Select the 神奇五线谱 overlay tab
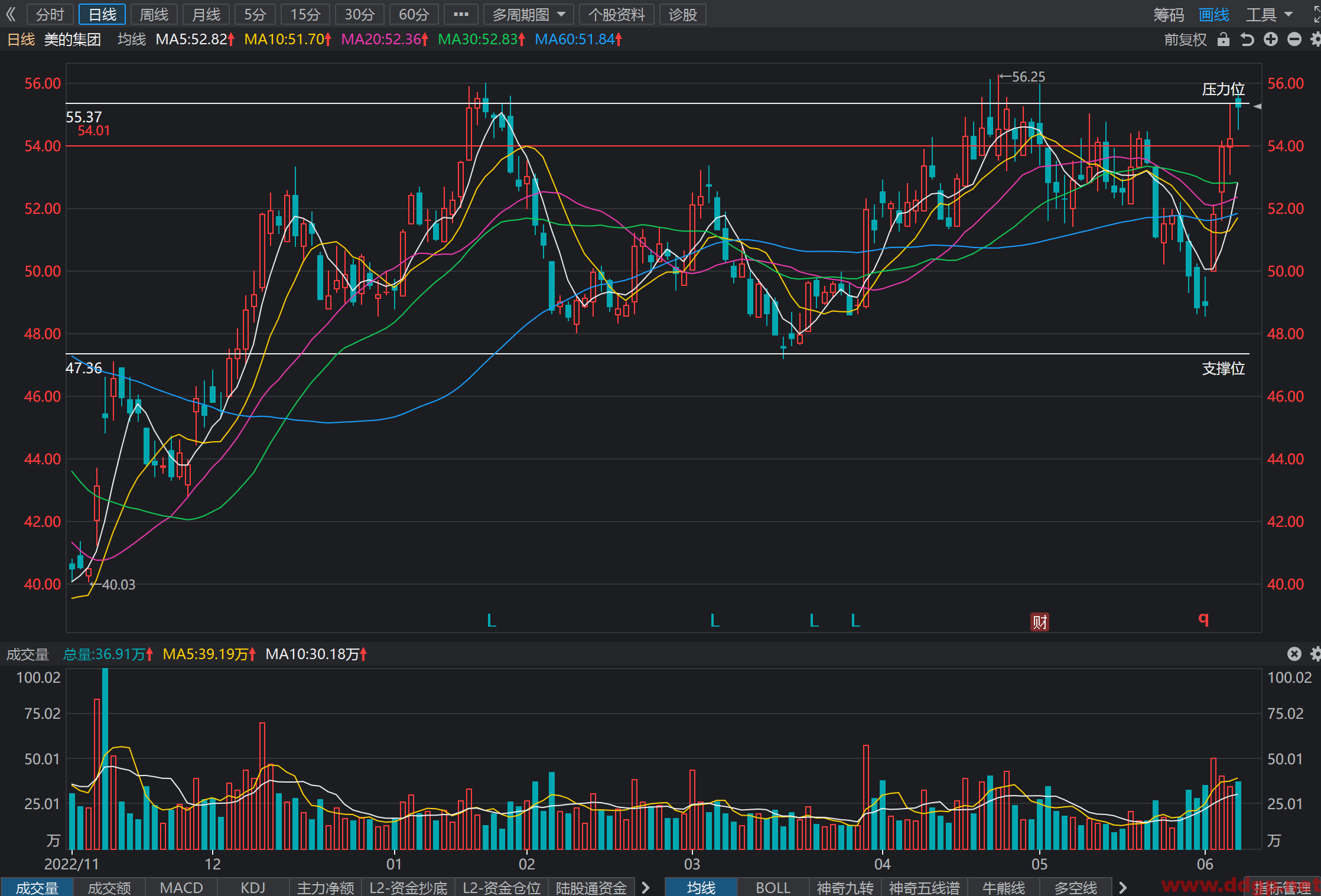Viewport: 1321px width, 896px height. (x=924, y=887)
